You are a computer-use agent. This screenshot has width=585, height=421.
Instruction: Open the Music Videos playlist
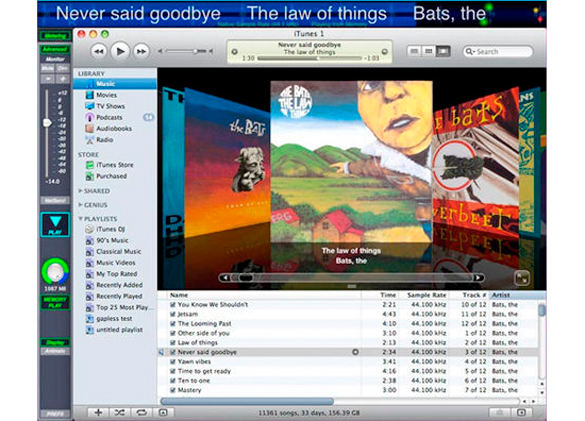click(x=115, y=263)
